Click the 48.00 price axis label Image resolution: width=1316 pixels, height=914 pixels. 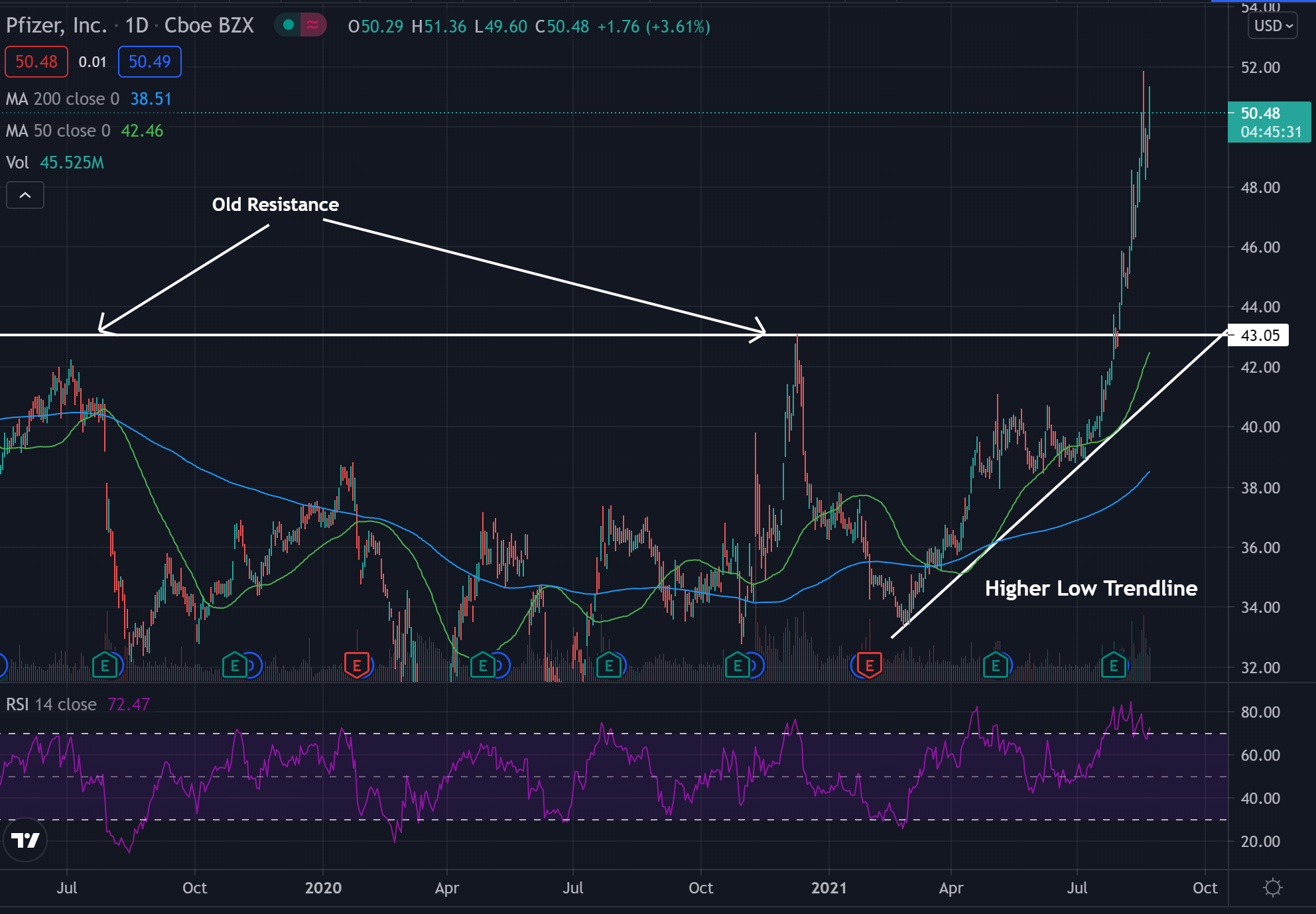(x=1260, y=187)
